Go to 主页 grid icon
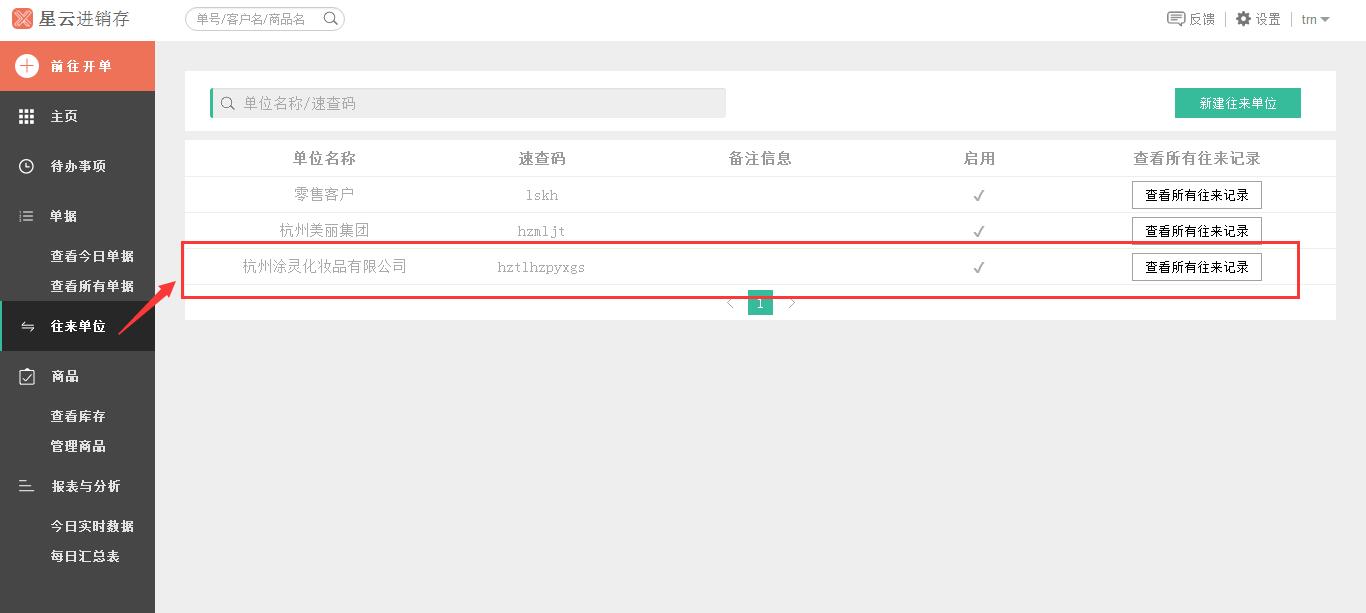Viewport: 1366px width, 613px height. [x=27, y=117]
